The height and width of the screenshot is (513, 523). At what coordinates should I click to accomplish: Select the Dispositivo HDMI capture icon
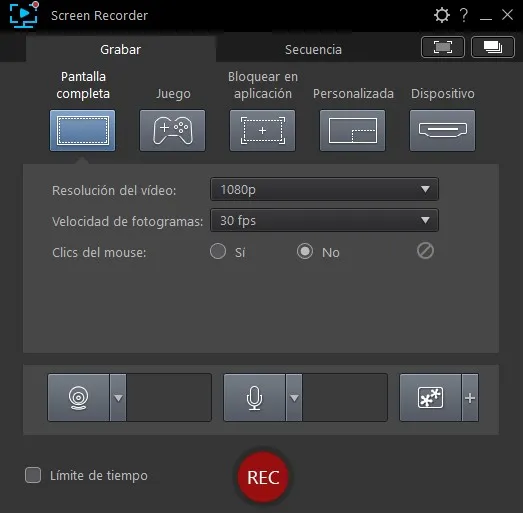pyautogui.click(x=443, y=130)
